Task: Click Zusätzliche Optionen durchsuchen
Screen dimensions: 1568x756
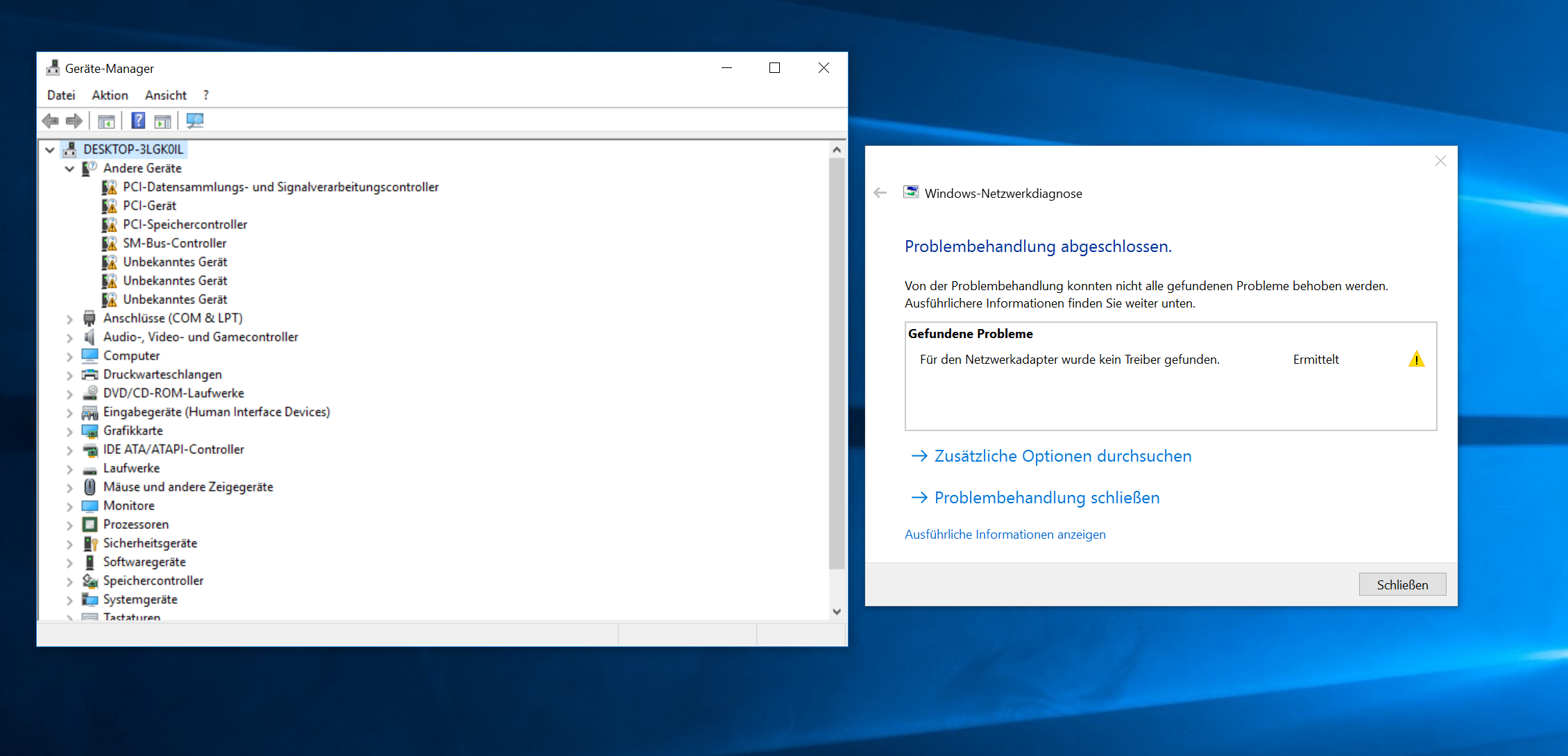Action: coord(1062,456)
